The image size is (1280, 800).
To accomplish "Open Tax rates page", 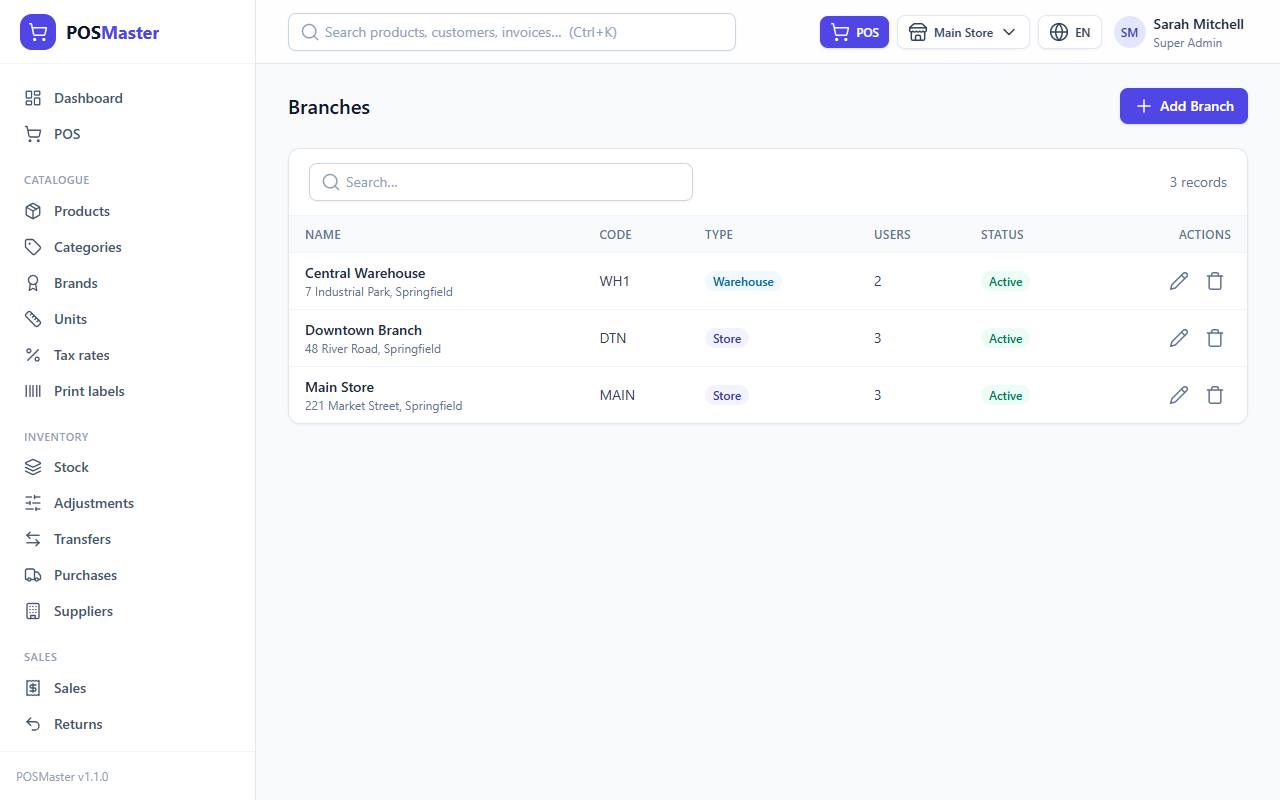I will pyautogui.click(x=127, y=355).
